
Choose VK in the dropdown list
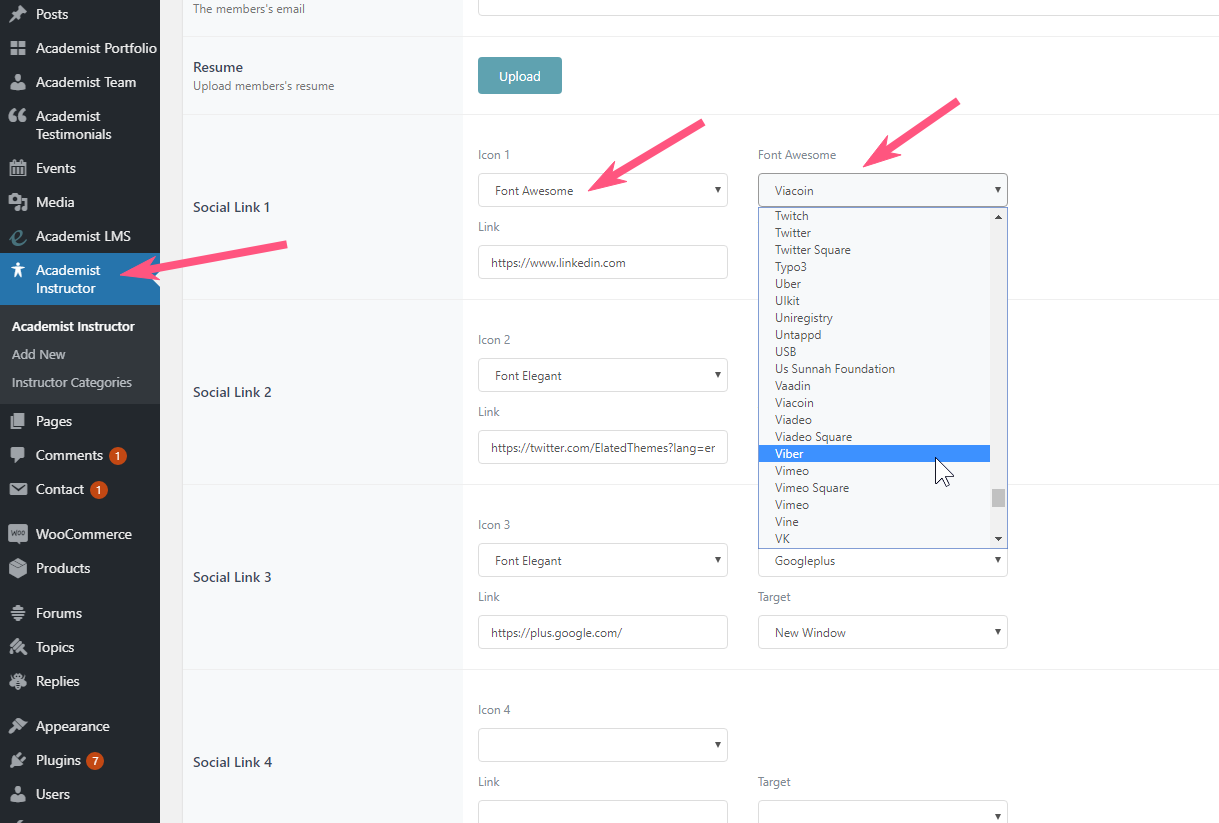(875, 539)
